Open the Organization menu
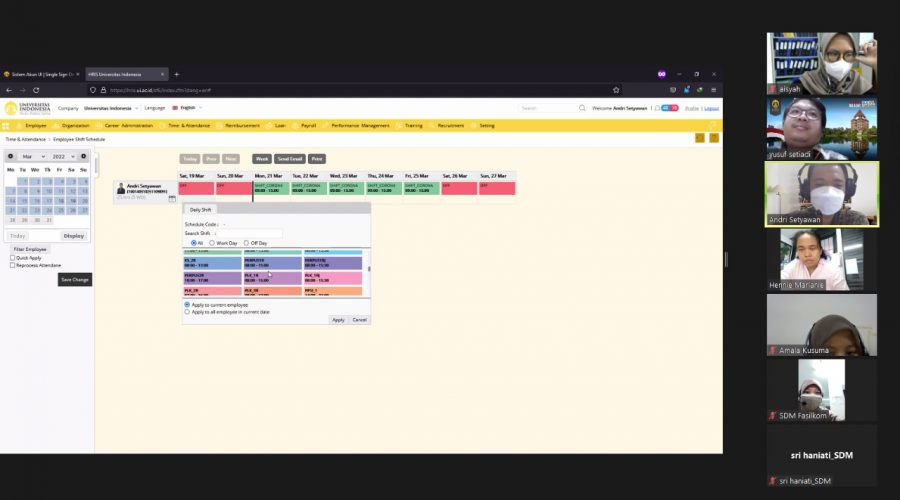 [75, 126]
